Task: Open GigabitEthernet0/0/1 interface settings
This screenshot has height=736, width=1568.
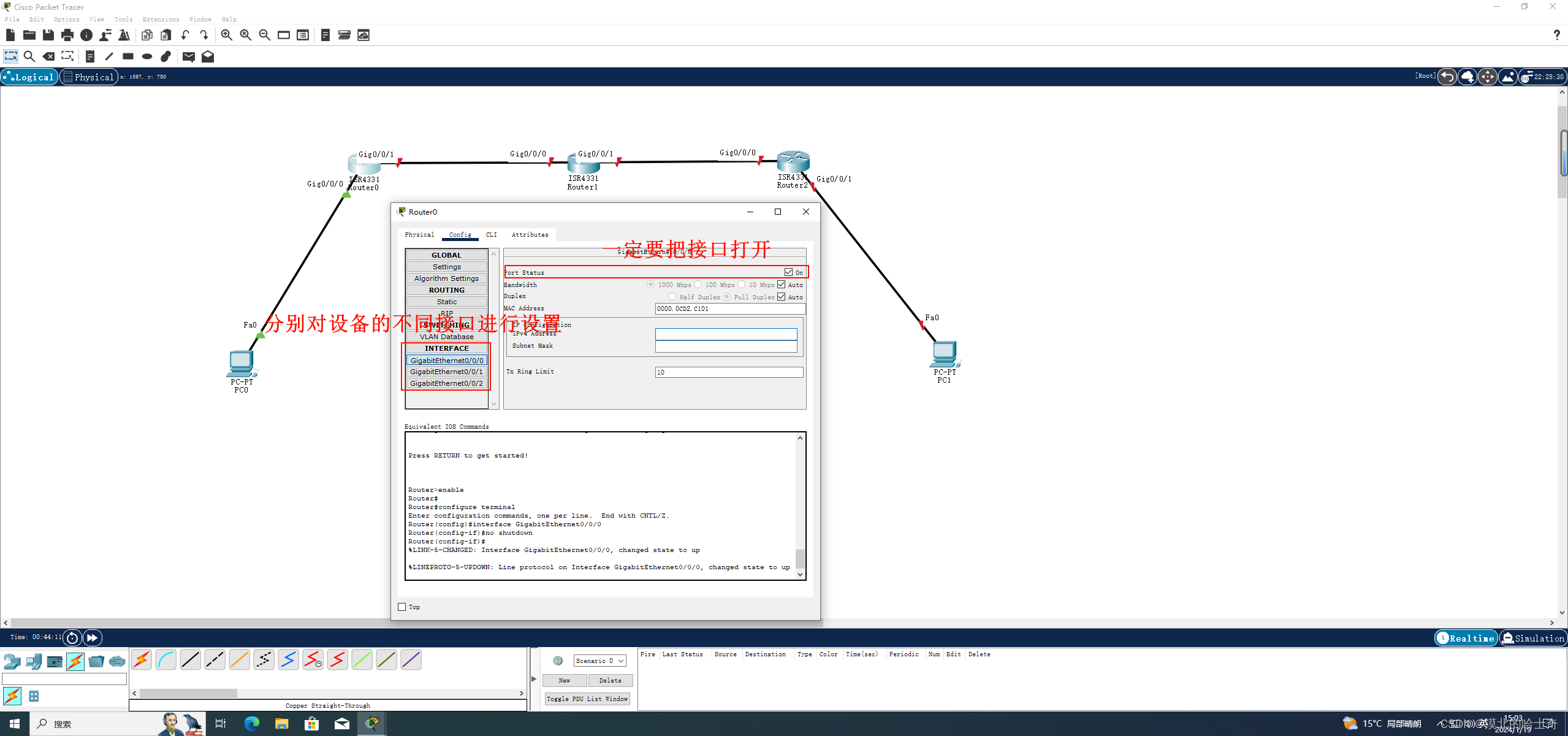Action: click(446, 372)
